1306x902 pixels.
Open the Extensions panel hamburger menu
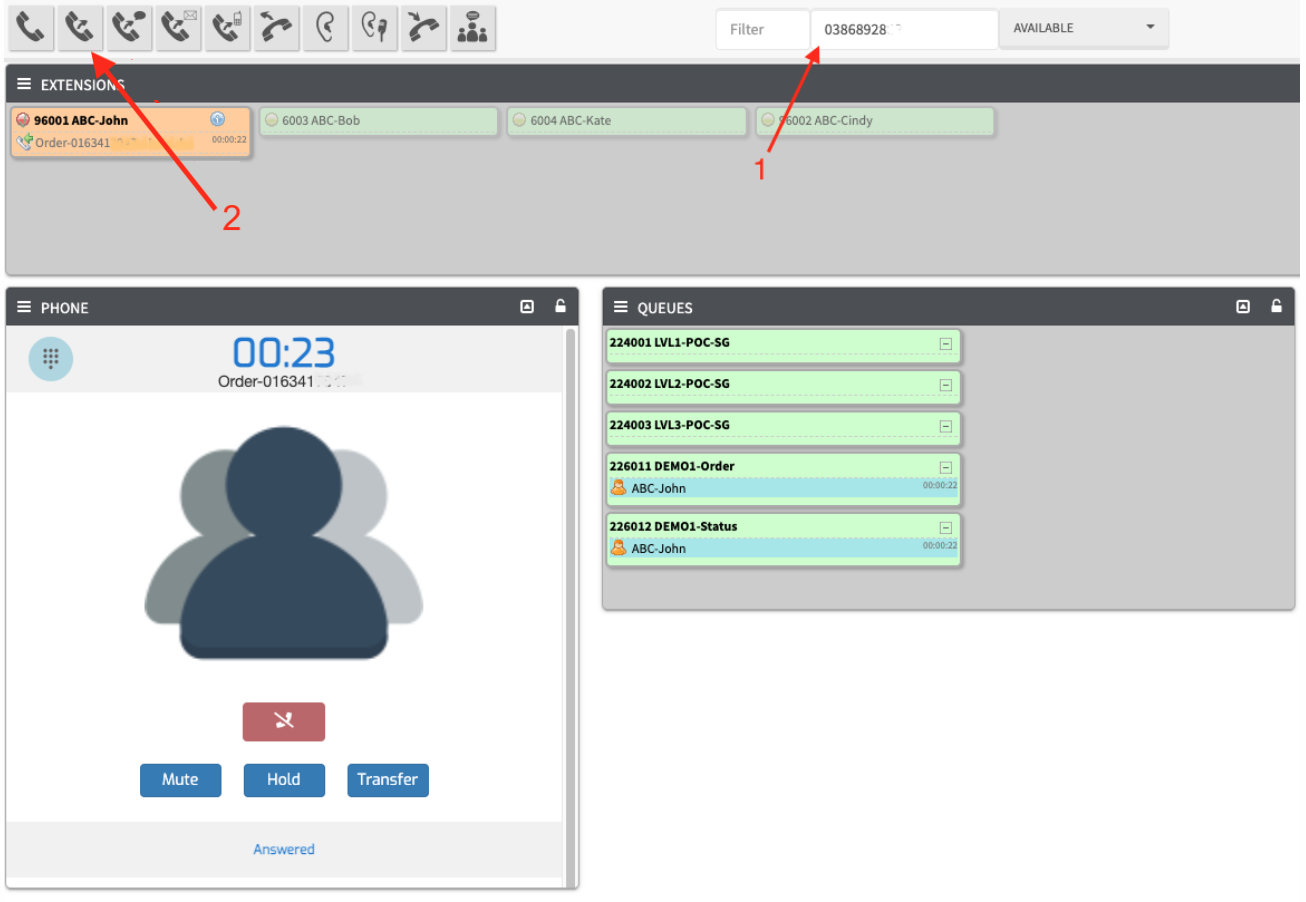(x=24, y=84)
